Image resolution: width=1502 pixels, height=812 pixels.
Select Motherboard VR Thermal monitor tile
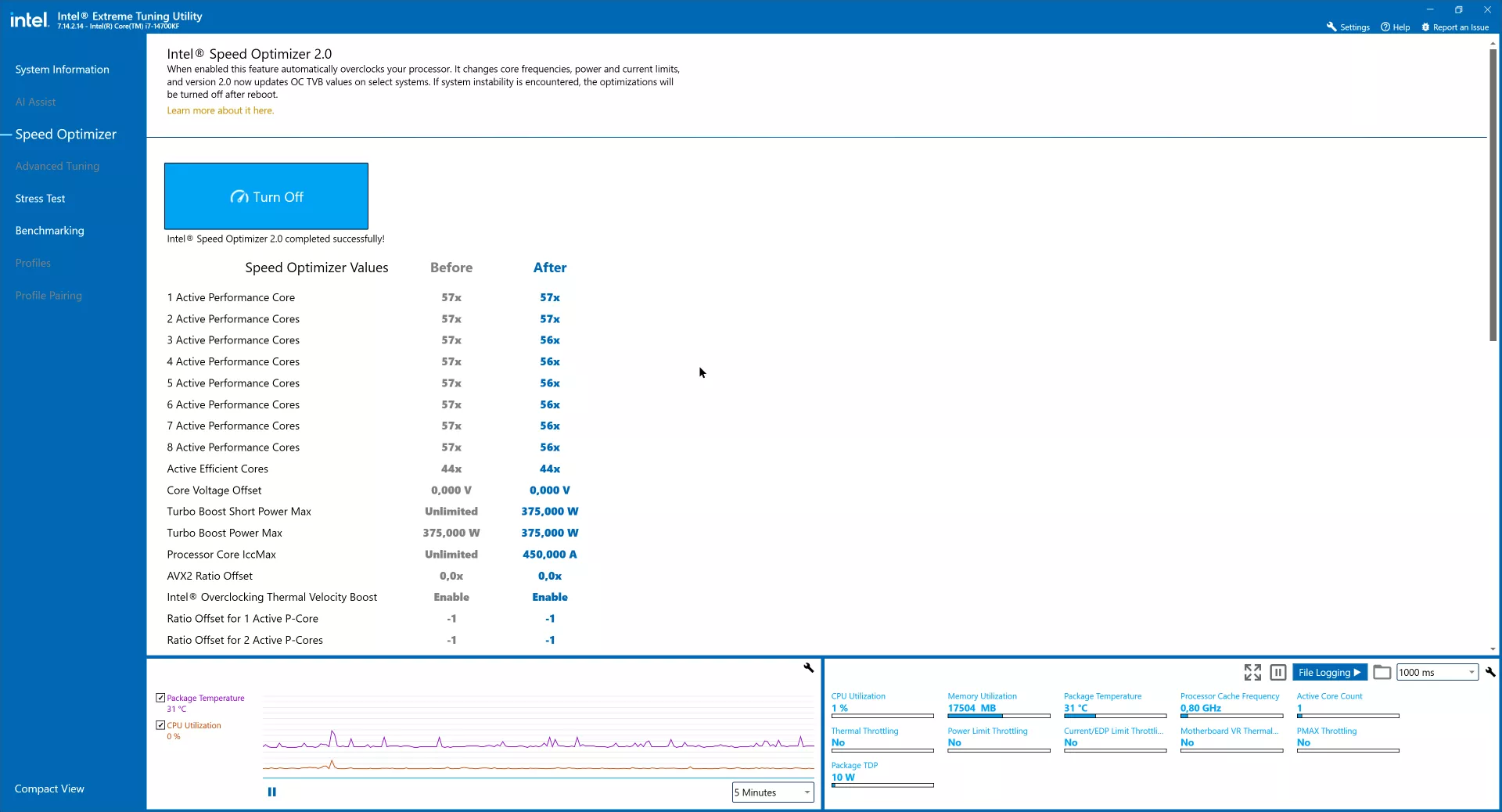[x=1231, y=740]
